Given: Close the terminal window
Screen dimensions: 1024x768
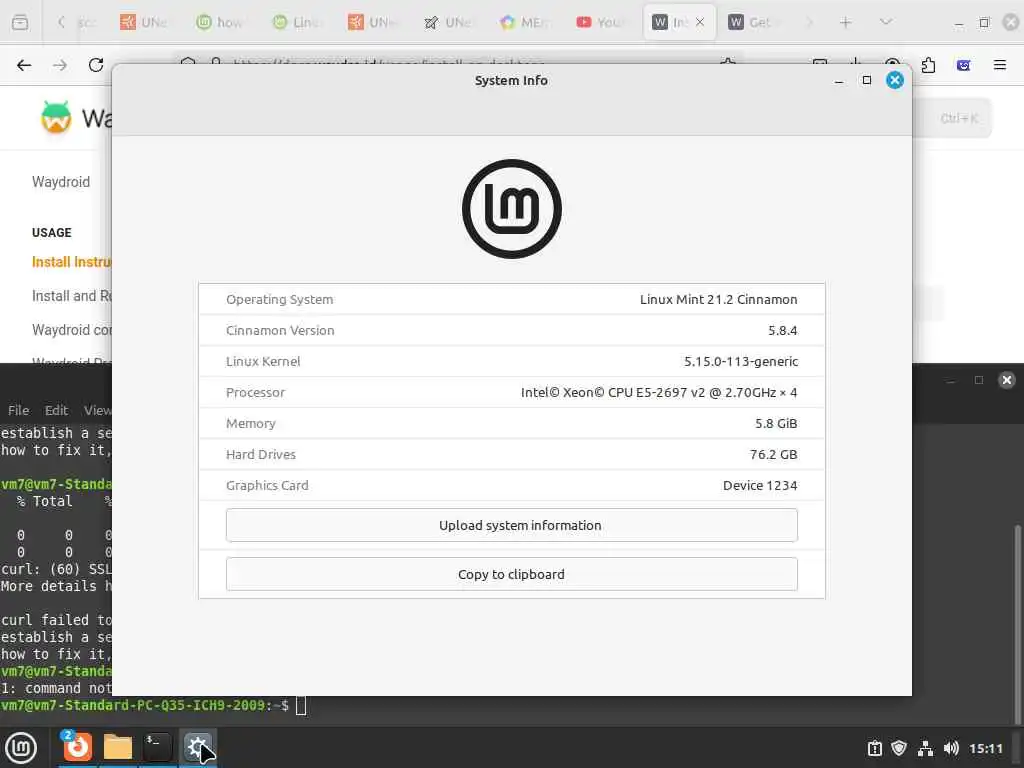Looking at the screenshot, I should pyautogui.click(x=1007, y=380).
